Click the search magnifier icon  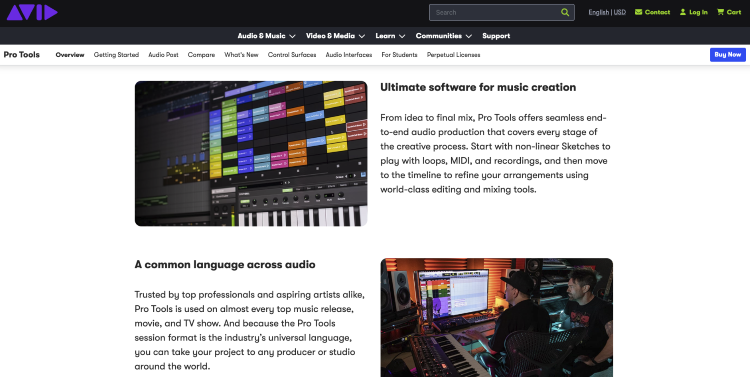click(565, 12)
